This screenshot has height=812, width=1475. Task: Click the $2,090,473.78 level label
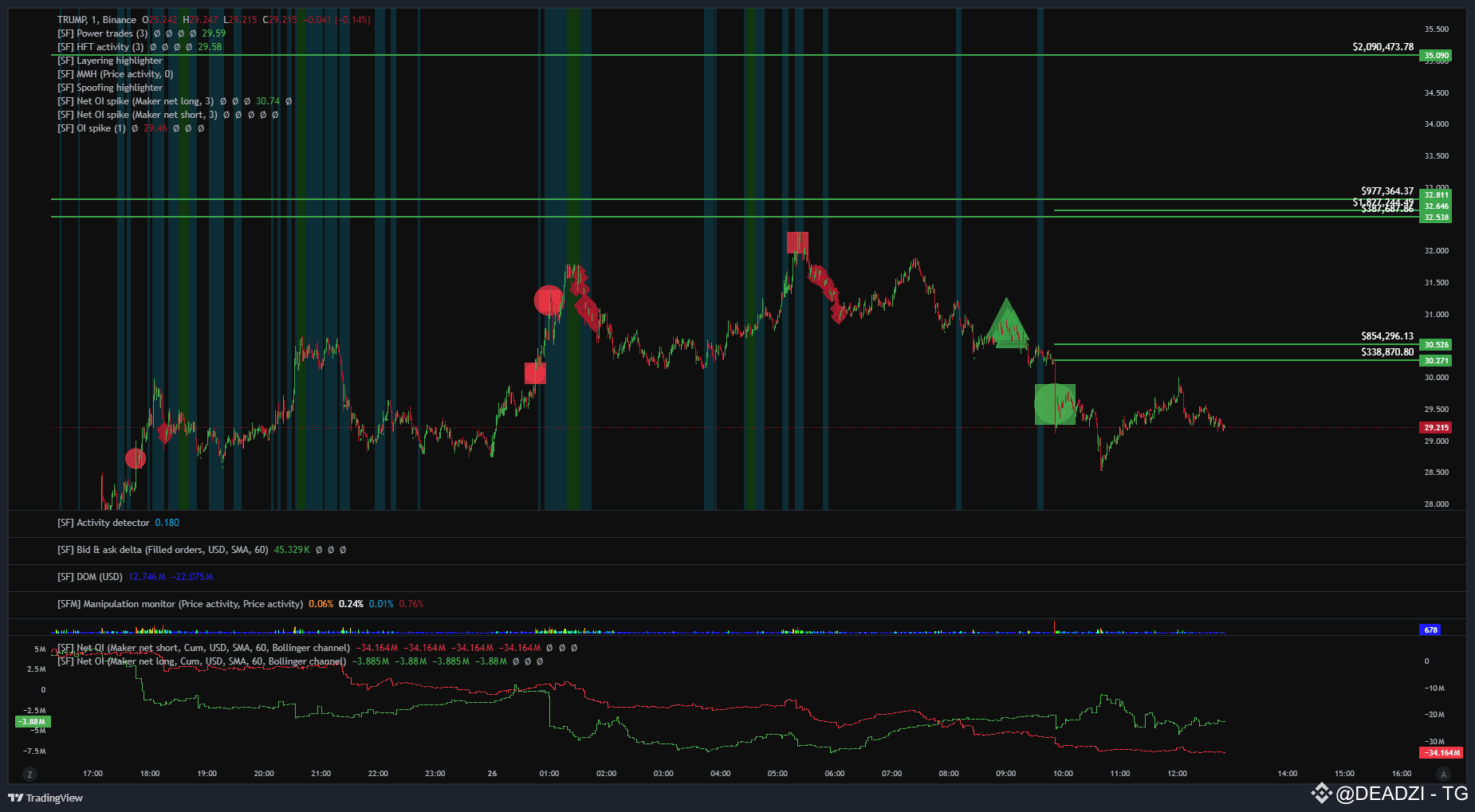coord(1383,47)
